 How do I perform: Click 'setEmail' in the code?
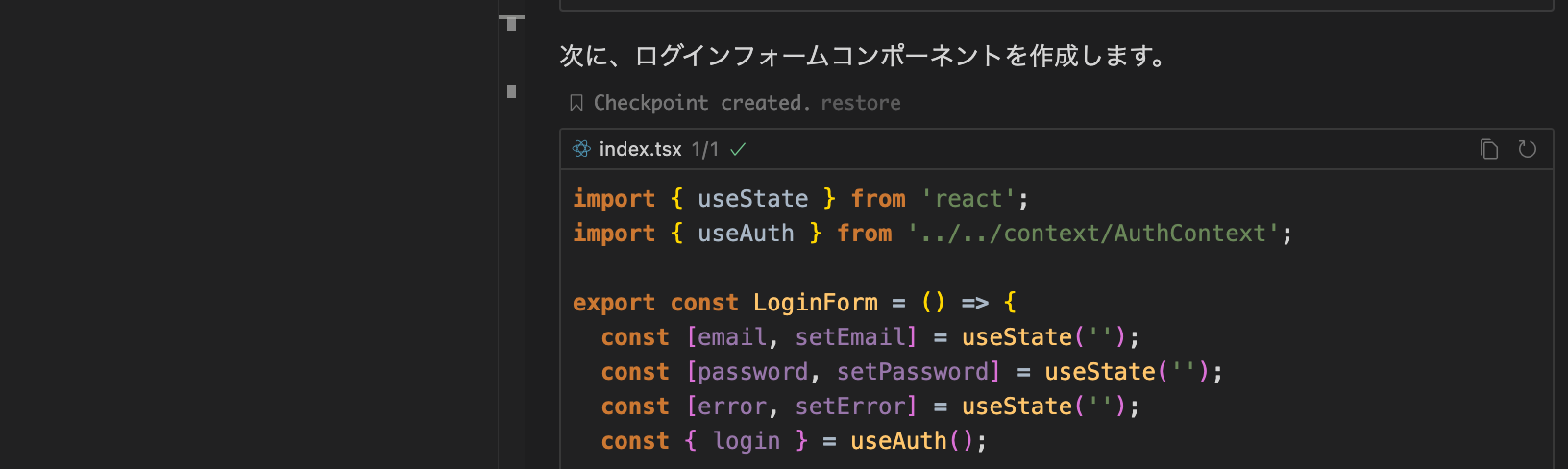point(849,337)
